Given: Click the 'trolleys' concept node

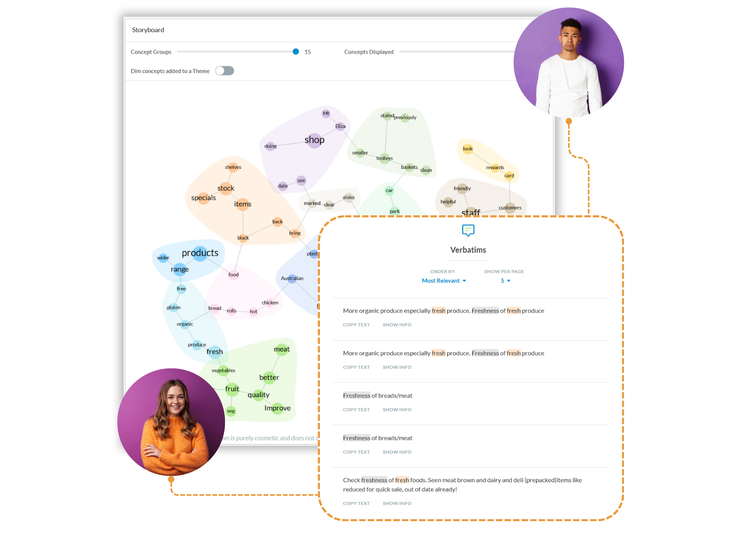Looking at the screenshot, I should click(384, 158).
